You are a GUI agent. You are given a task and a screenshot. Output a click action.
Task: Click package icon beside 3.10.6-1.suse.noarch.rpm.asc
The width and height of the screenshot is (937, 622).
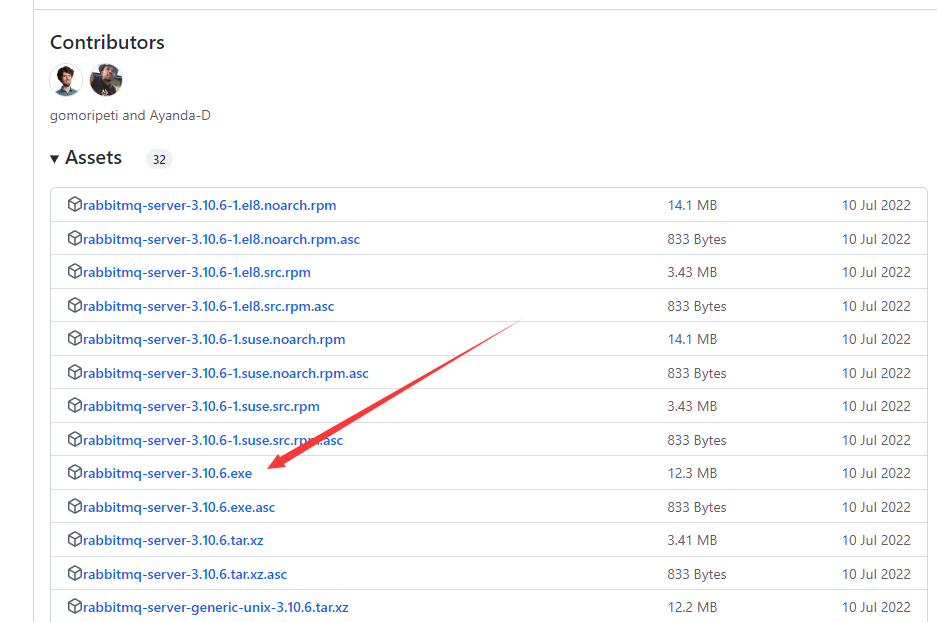tap(75, 372)
